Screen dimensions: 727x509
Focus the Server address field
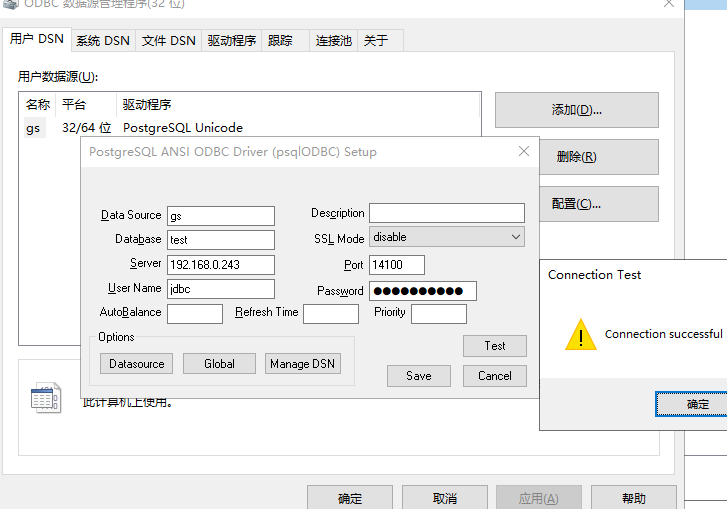pyautogui.click(x=220, y=265)
